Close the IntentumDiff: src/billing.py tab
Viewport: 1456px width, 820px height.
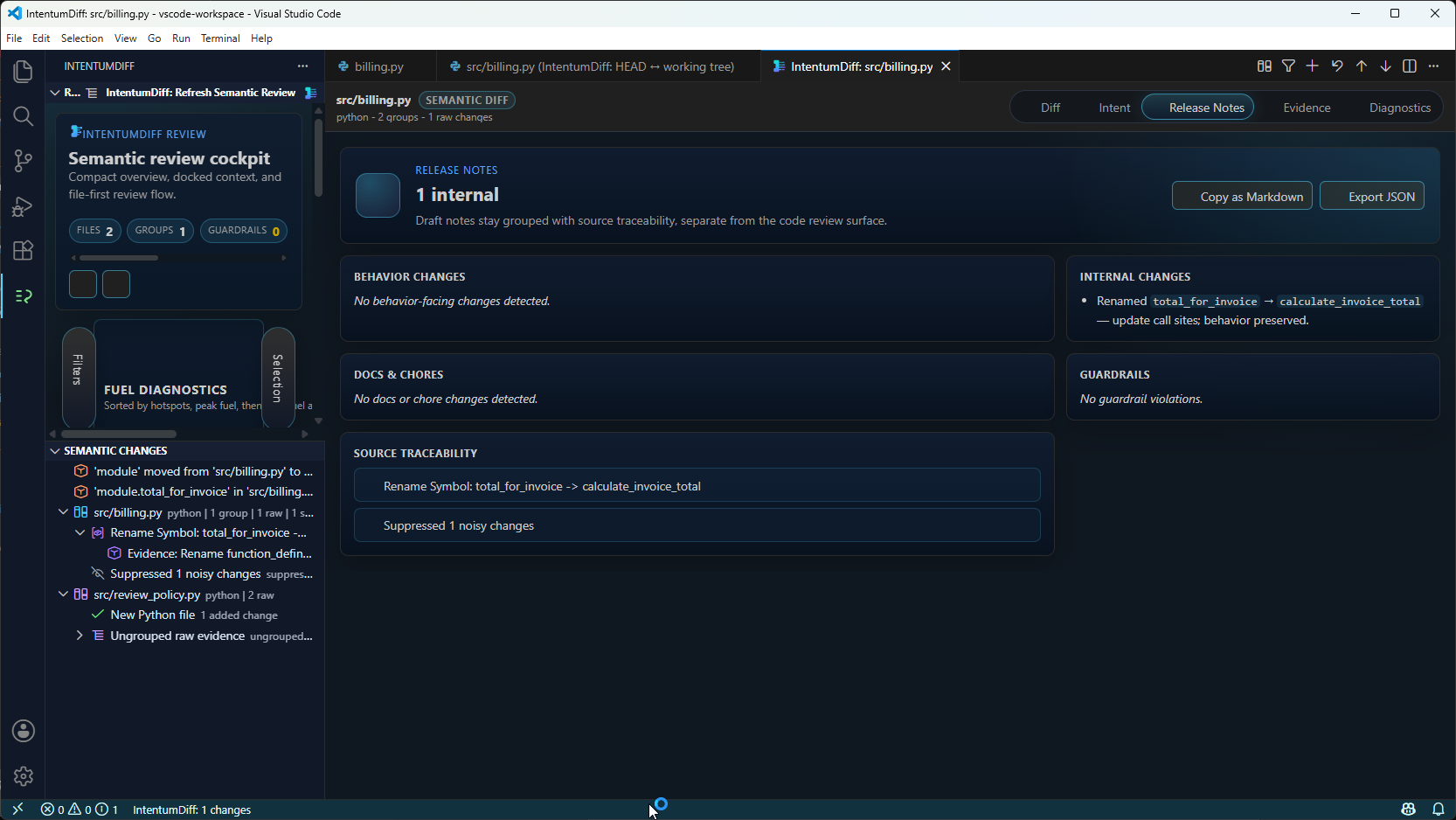946,66
